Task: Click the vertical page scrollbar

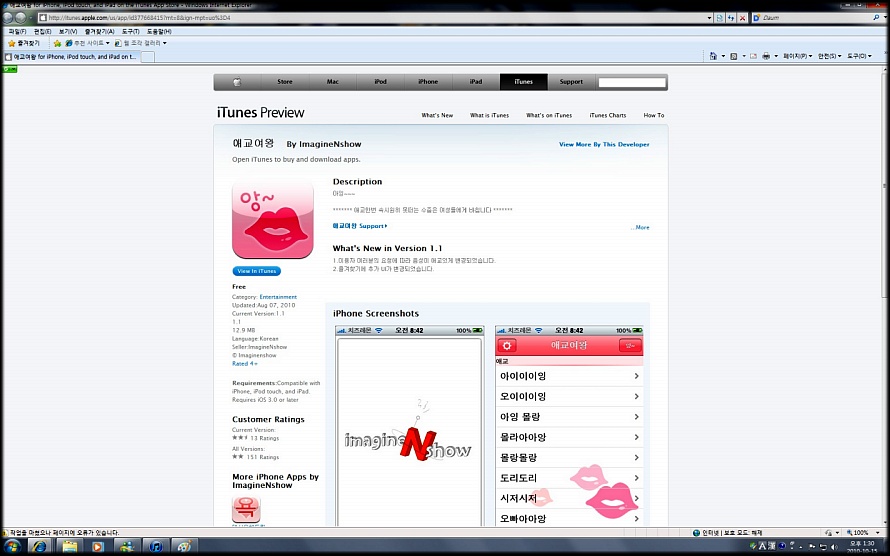Action: tap(885, 297)
